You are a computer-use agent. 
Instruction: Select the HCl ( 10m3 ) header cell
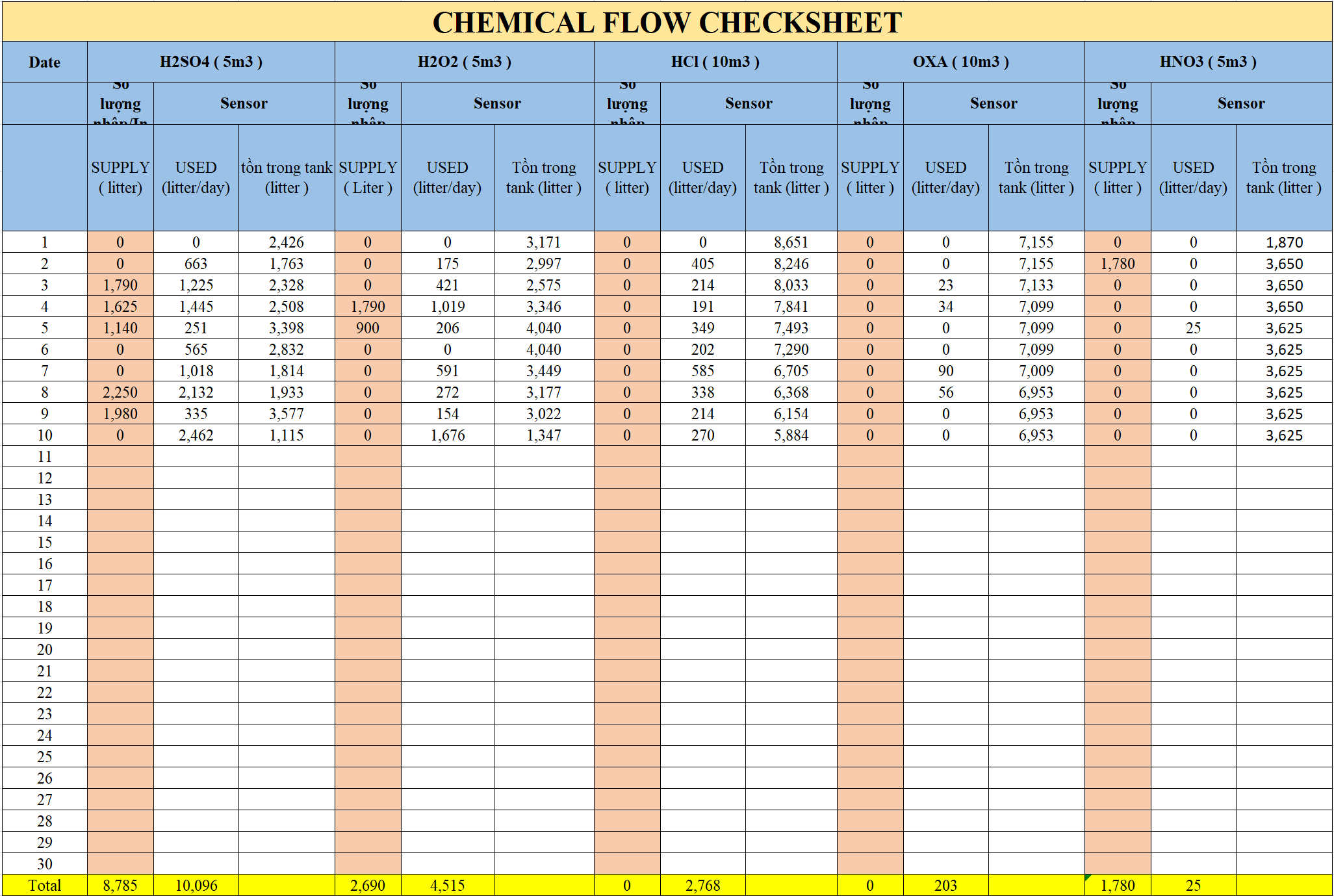click(x=715, y=62)
